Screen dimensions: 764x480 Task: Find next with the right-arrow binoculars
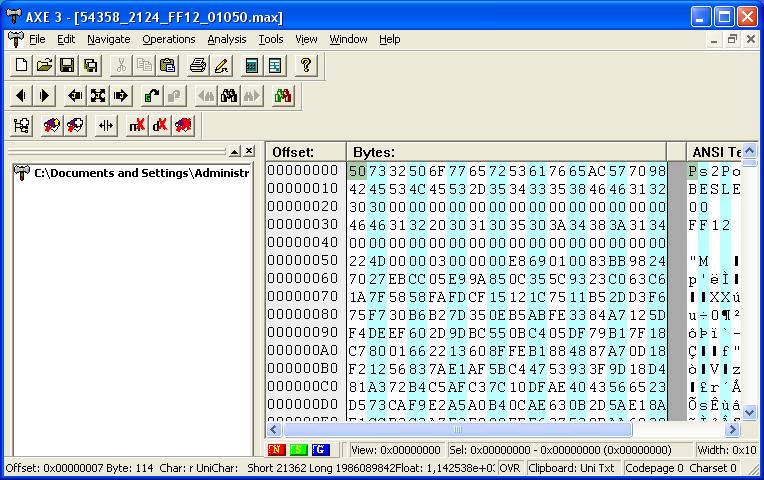pyautogui.click(x=252, y=96)
